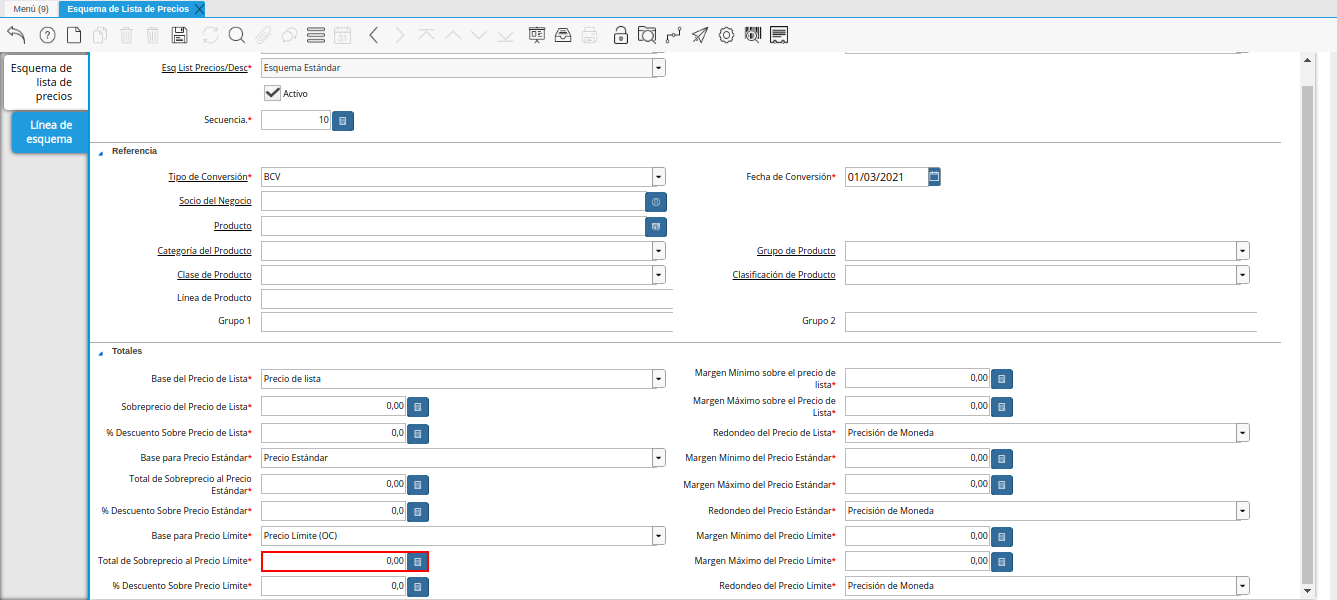The height and width of the screenshot is (600, 1337).
Task: Save the record with the floppy-disk icon
Action: point(179,35)
